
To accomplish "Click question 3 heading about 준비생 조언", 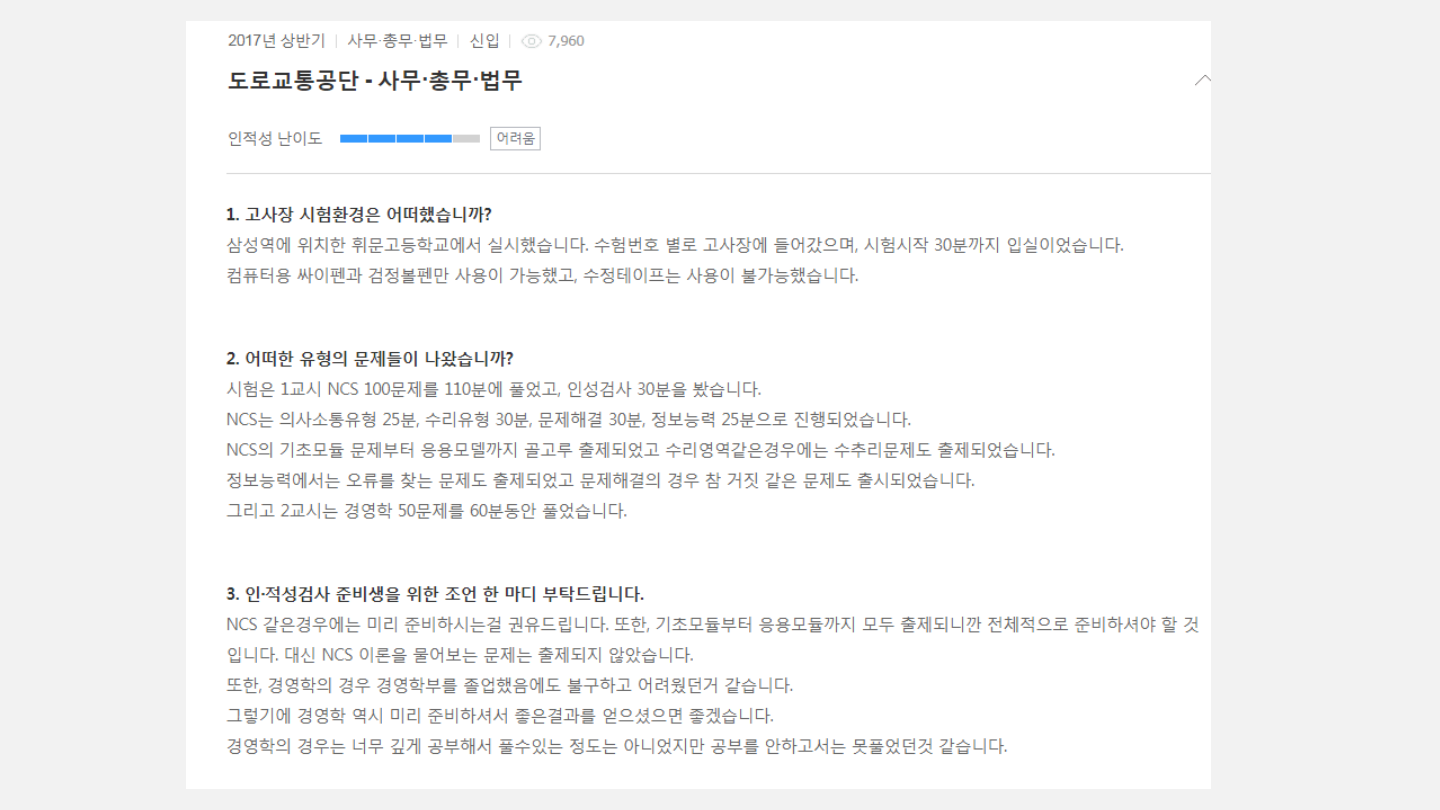I will click(x=435, y=594).
